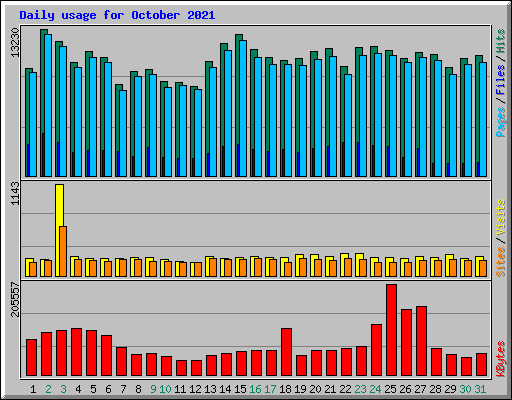Click the tallest red KBytes bar on day 25
The image size is (512, 400).
coord(391,330)
